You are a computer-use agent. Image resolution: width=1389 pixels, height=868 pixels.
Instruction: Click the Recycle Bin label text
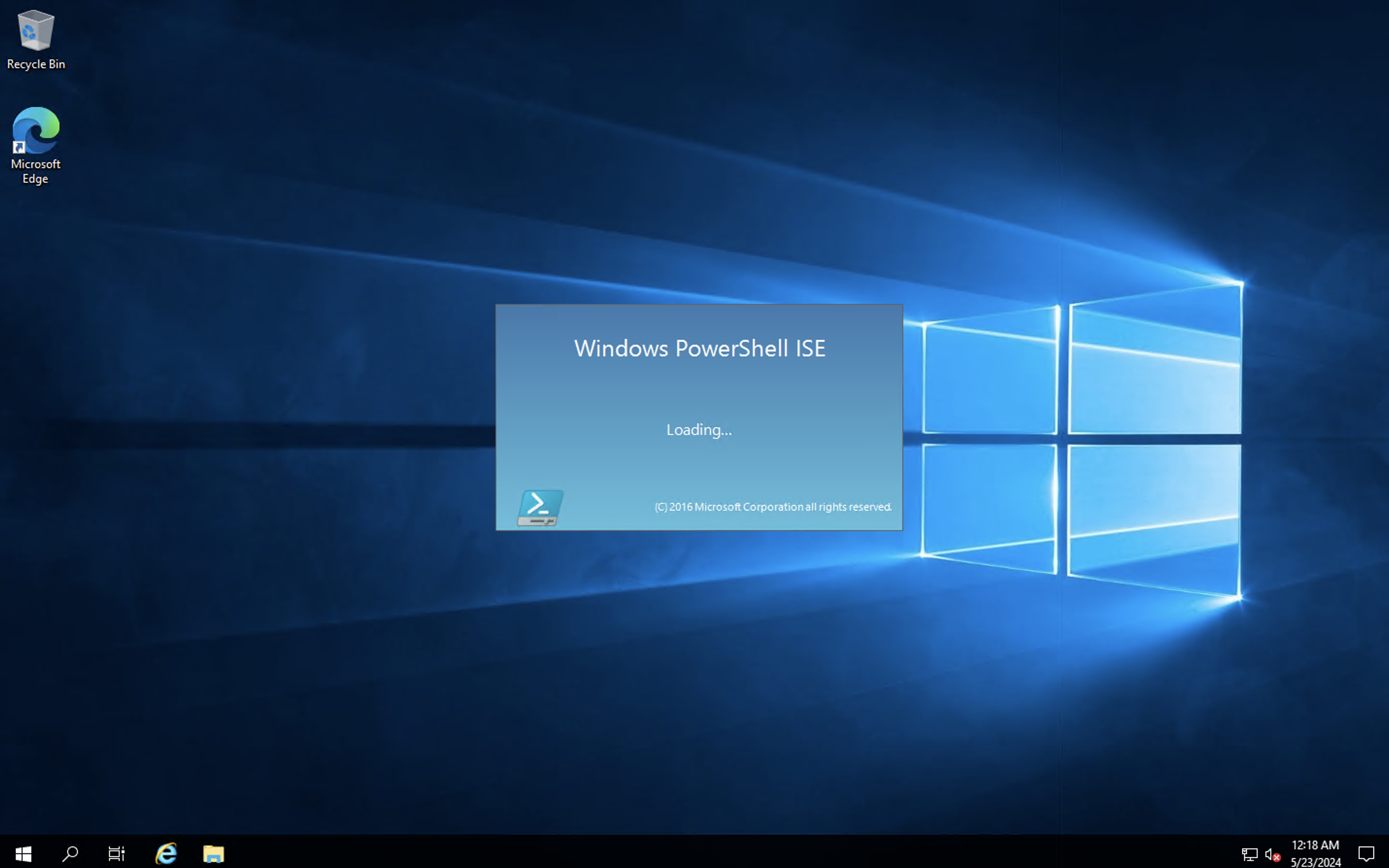pyautogui.click(x=35, y=64)
